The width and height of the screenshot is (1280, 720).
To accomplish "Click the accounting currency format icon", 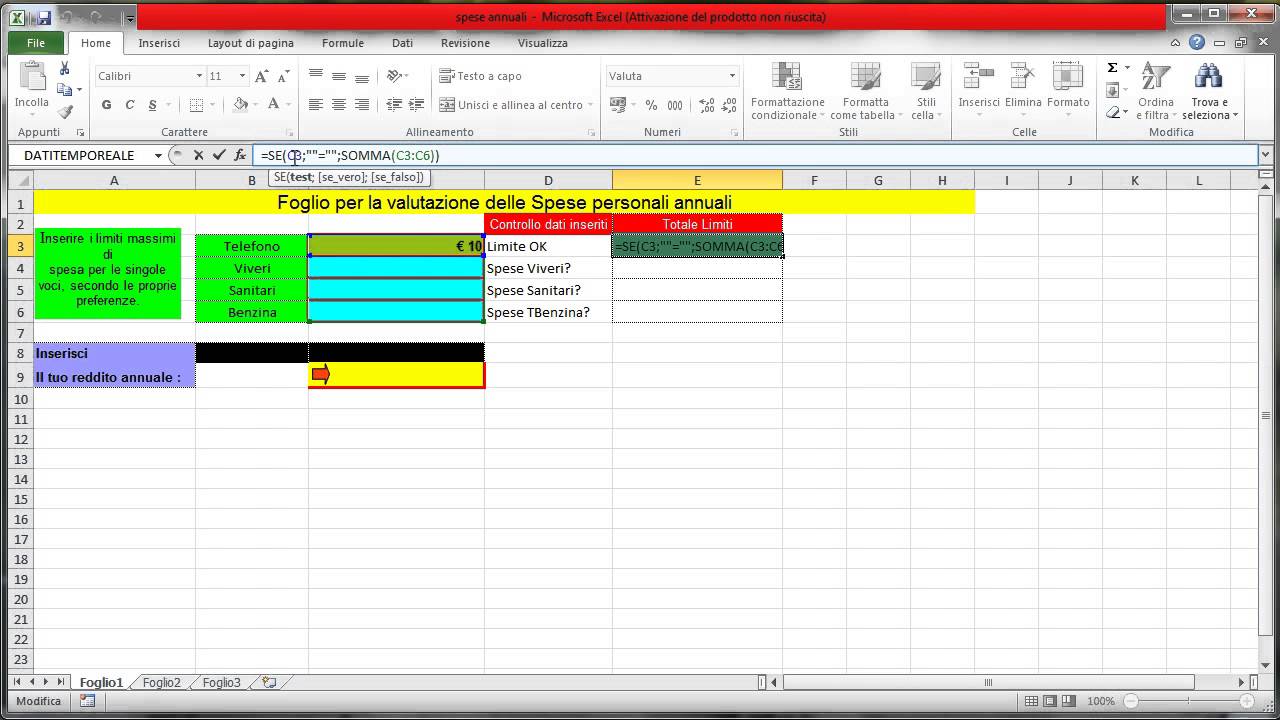I will point(617,105).
